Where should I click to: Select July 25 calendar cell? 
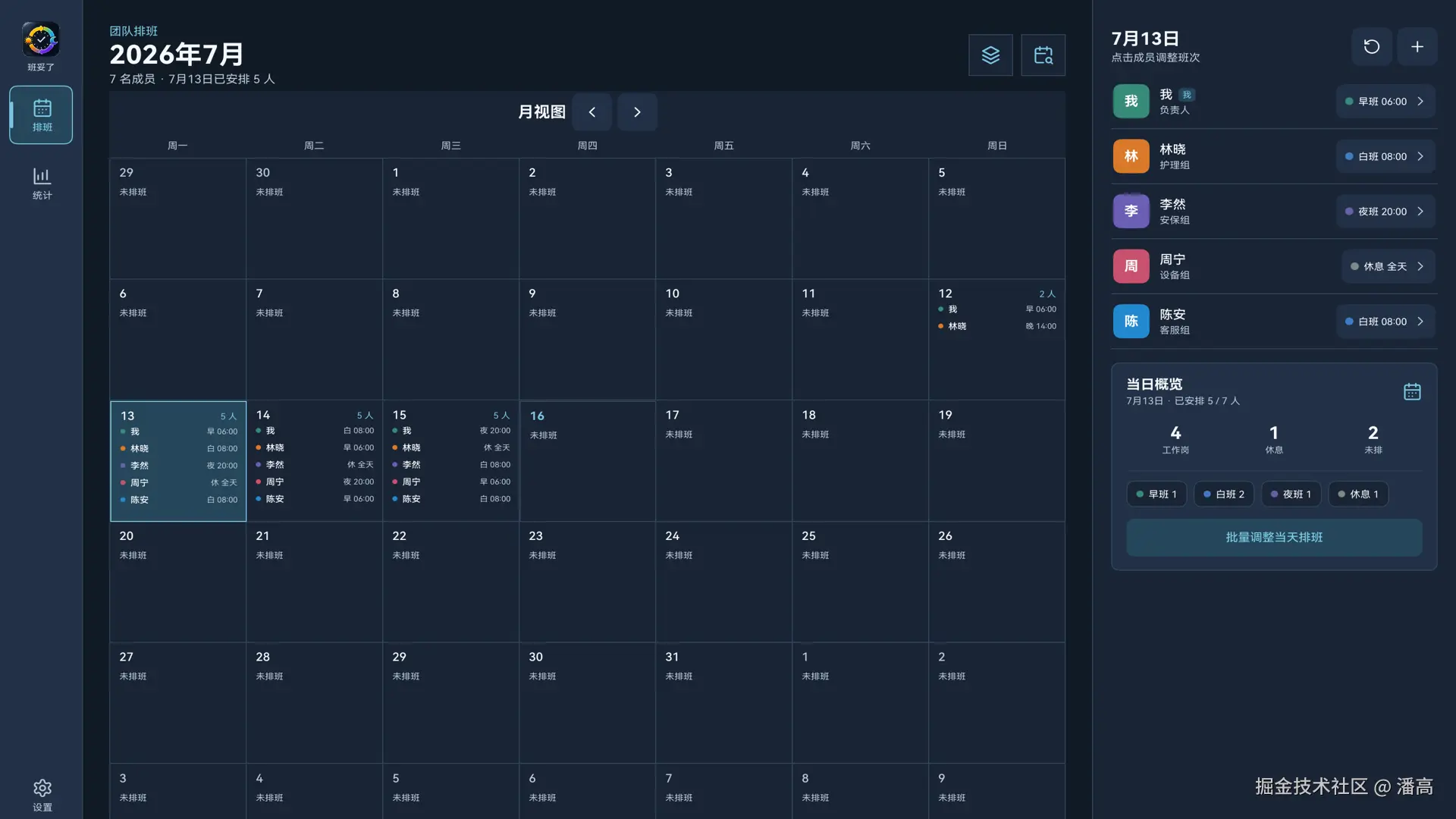coord(861,582)
